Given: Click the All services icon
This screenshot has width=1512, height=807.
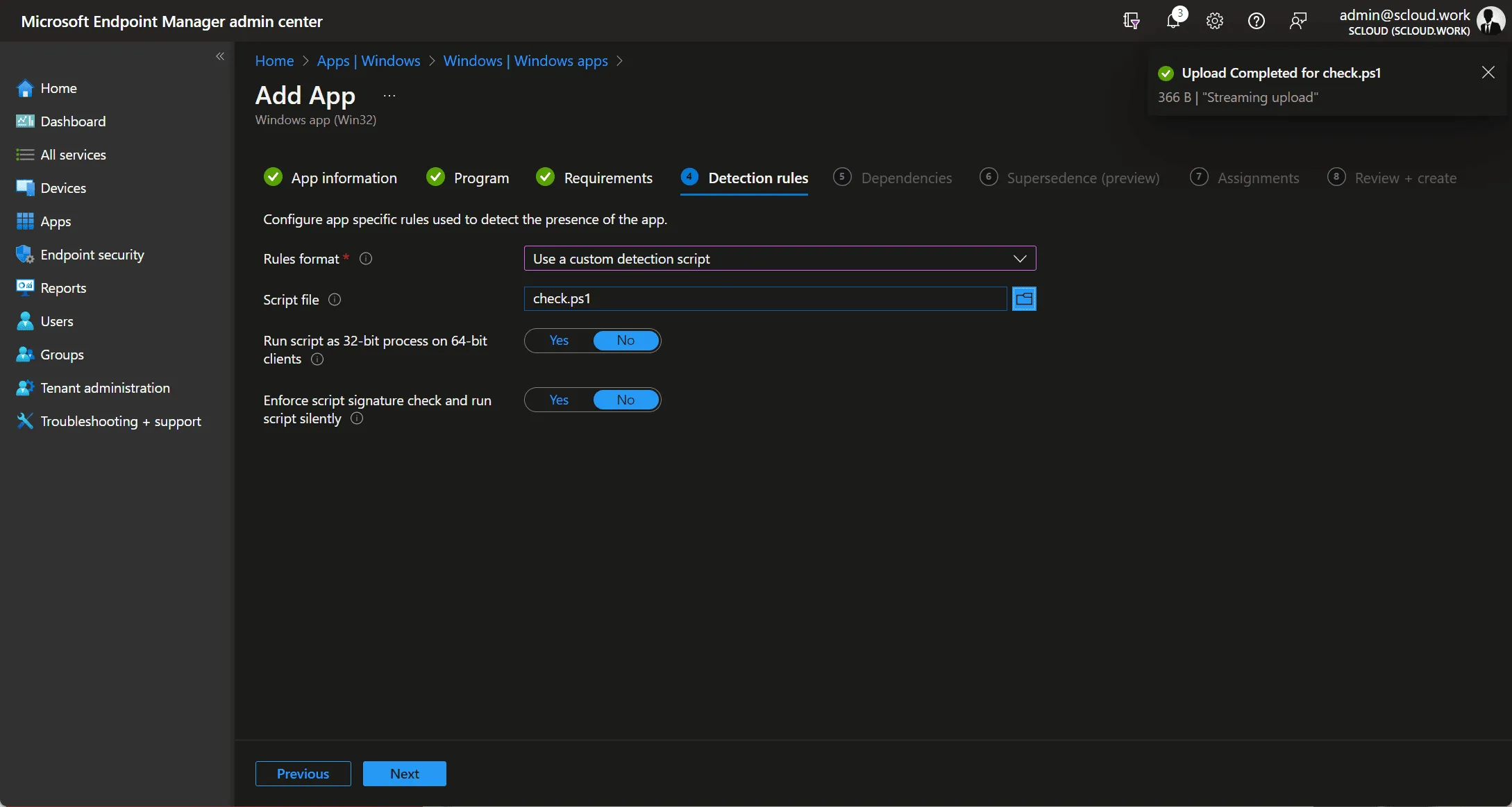Looking at the screenshot, I should coord(25,155).
